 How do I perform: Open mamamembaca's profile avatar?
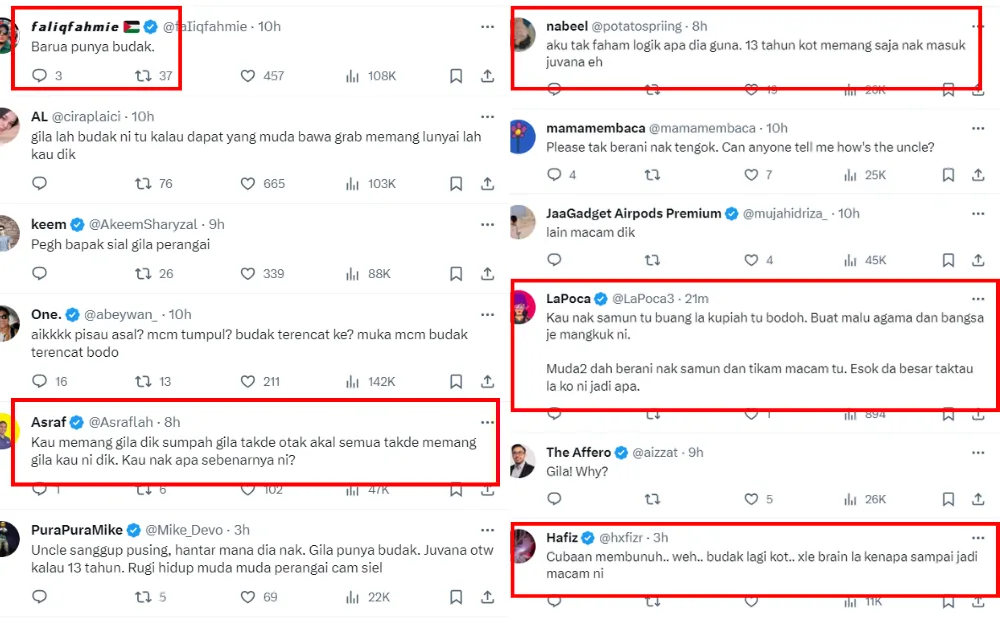pos(521,136)
